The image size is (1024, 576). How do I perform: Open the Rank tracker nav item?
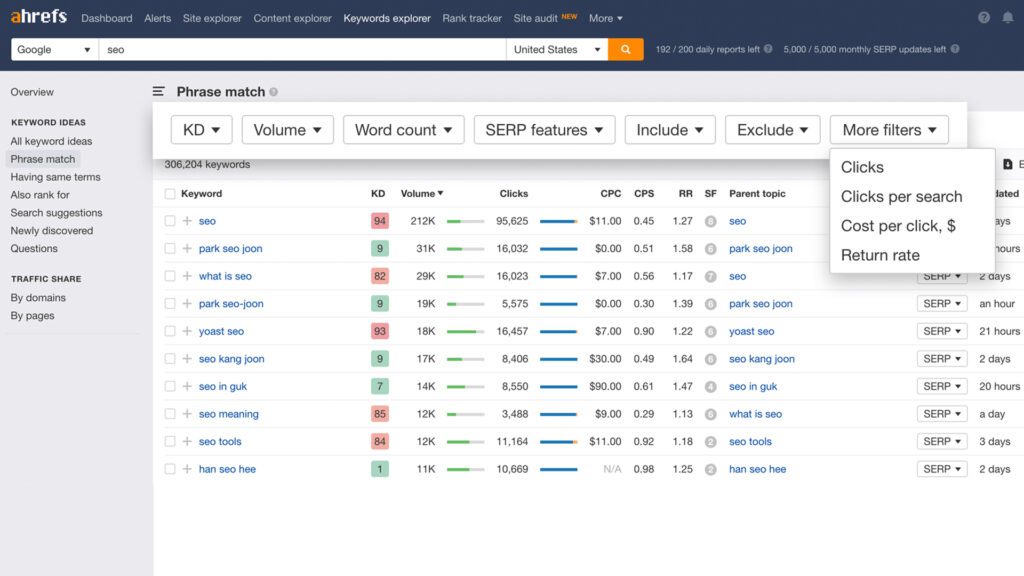[x=472, y=18]
